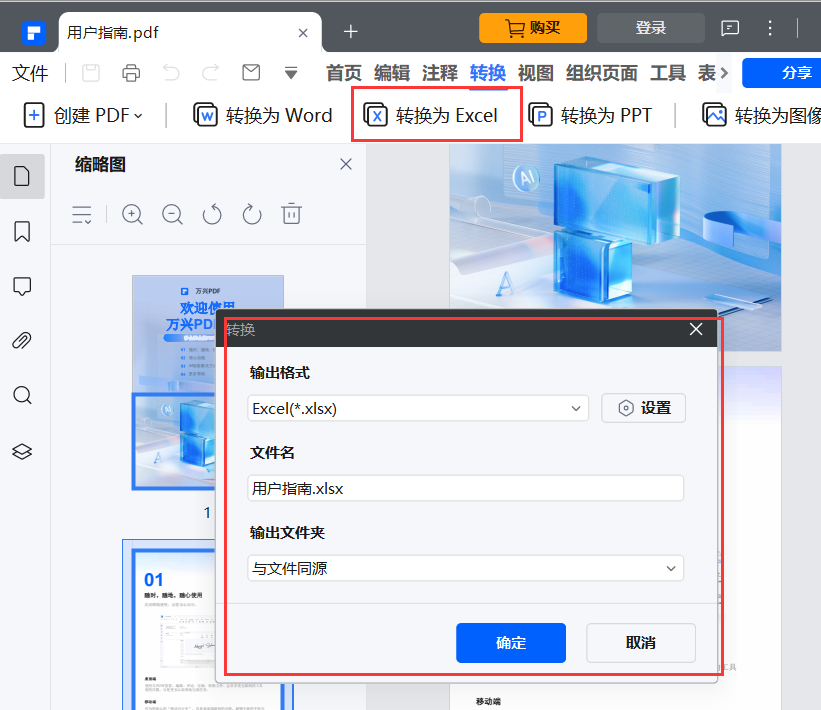Open the attachments paperclip panel
This screenshot has height=710, width=821.
pyautogui.click(x=22, y=340)
